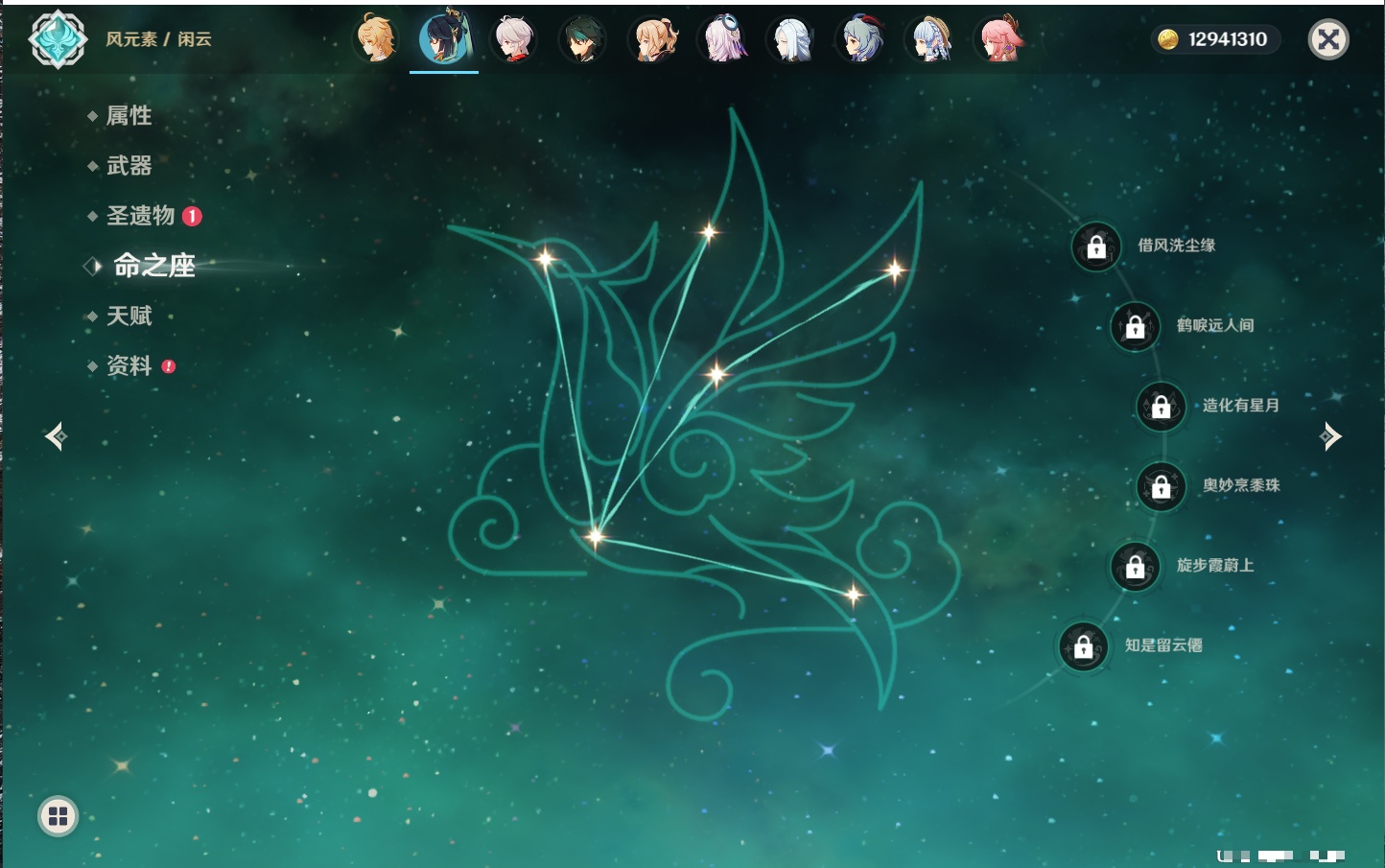The width and height of the screenshot is (1385, 868).
Task: Select the star where the lines converge at the tail
Action: [x=596, y=536]
